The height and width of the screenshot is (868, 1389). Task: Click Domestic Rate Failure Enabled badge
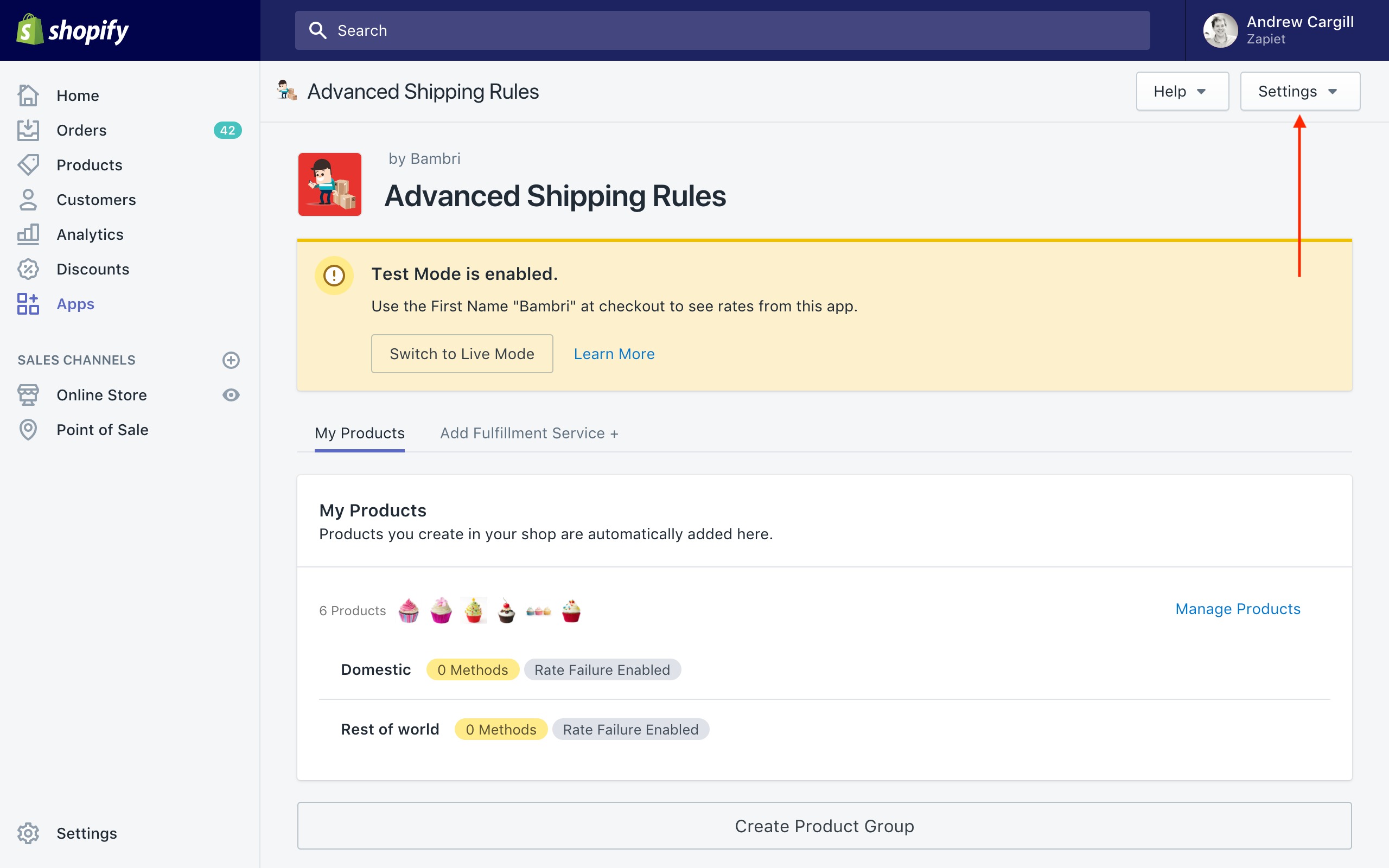pos(602,669)
